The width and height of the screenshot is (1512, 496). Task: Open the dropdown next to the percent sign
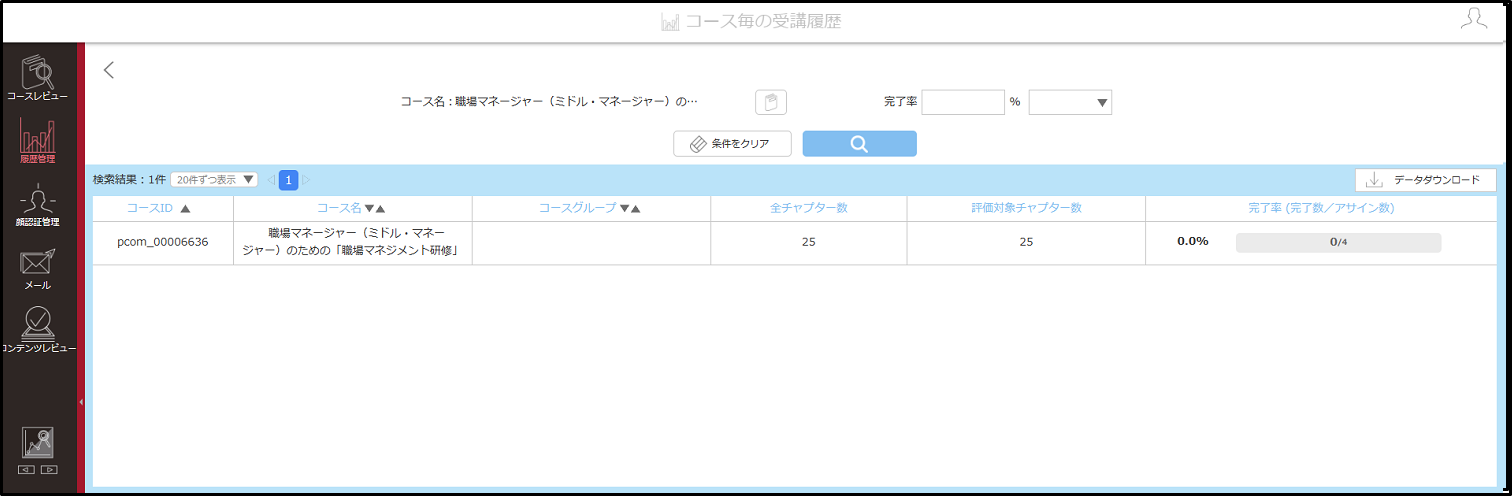pyautogui.click(x=1070, y=102)
